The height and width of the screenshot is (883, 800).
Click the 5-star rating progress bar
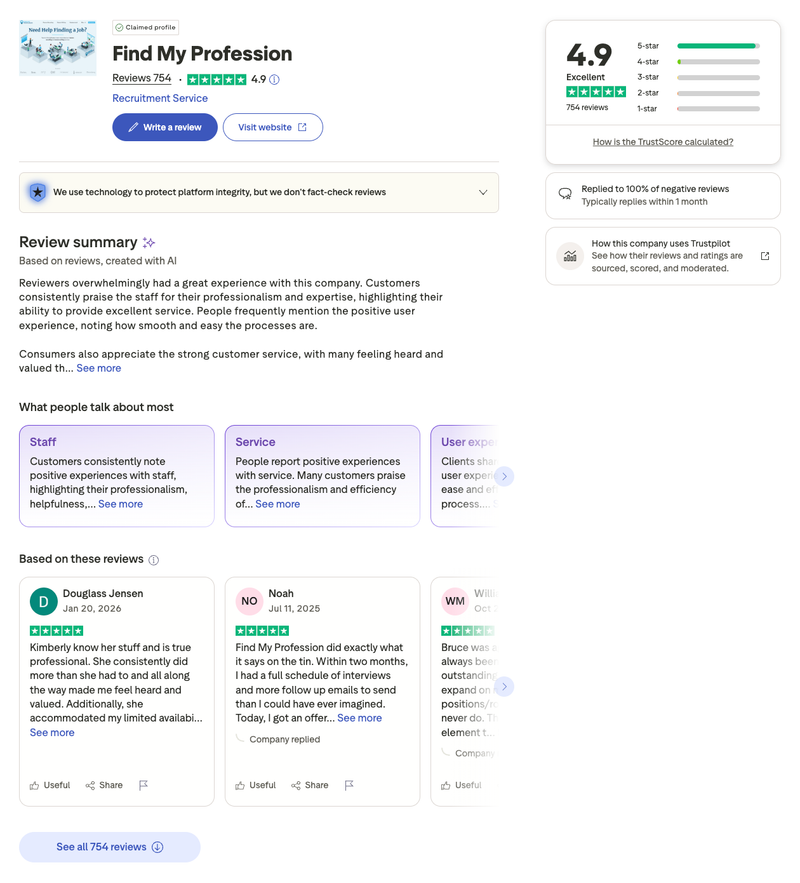pyautogui.click(x=716, y=46)
